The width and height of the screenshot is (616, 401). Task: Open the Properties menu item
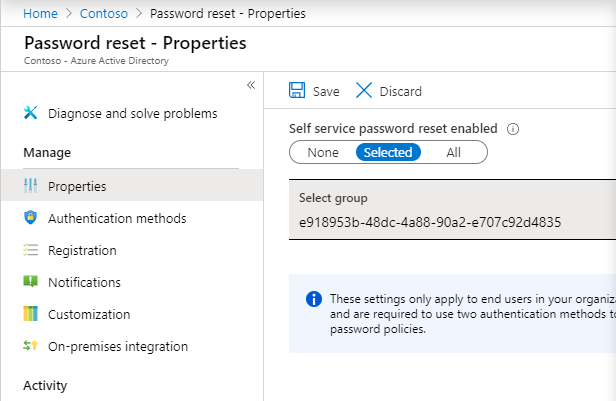coord(77,186)
